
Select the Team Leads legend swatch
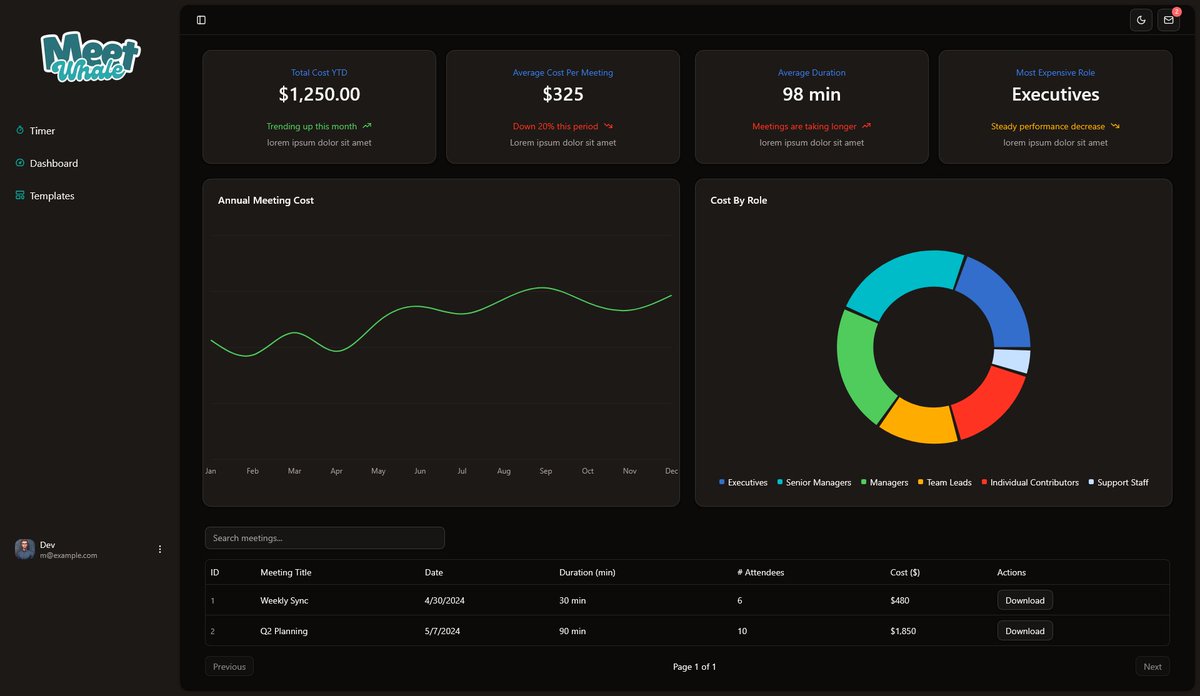point(921,483)
